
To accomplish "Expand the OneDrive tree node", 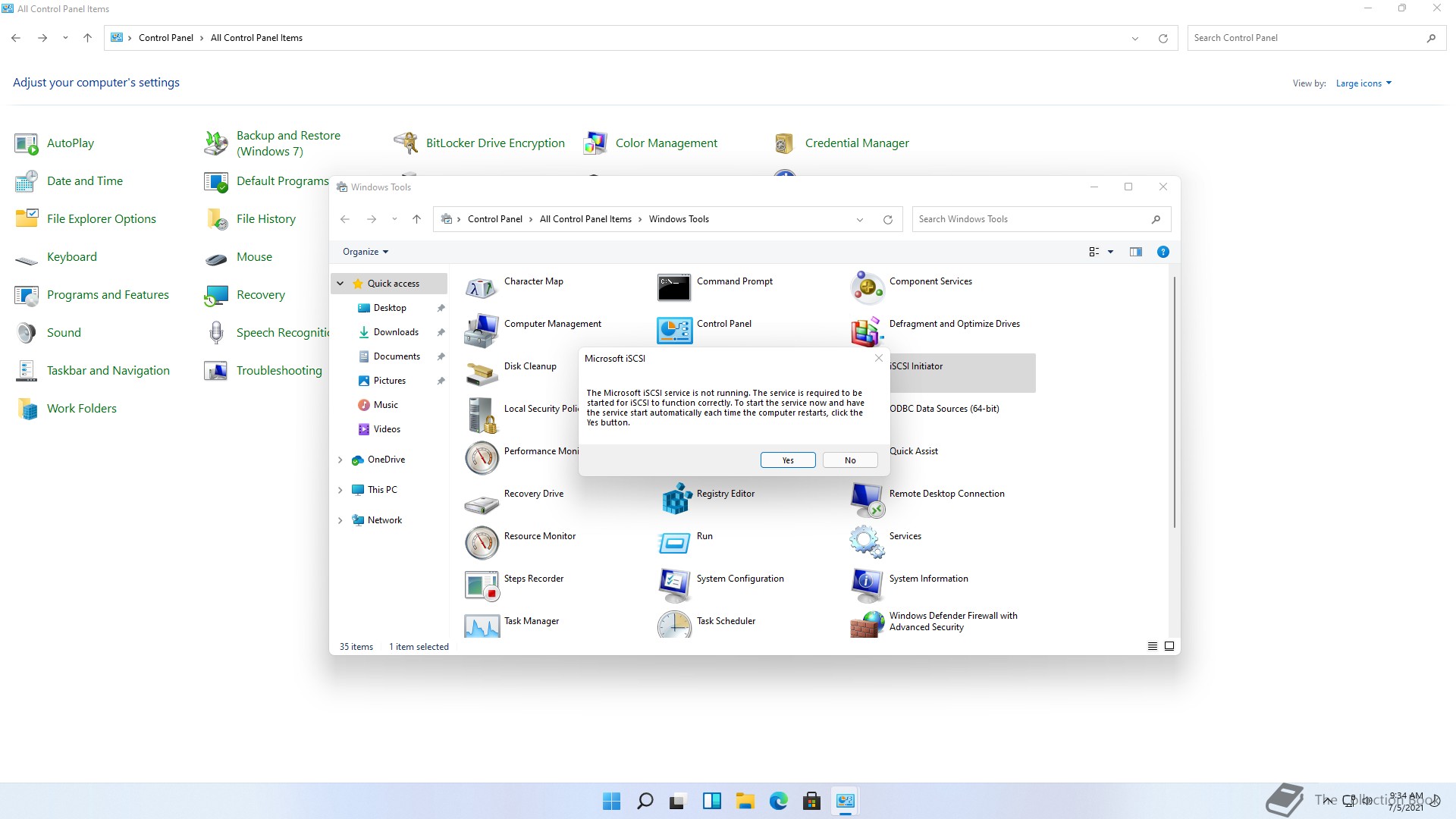I will tap(340, 460).
